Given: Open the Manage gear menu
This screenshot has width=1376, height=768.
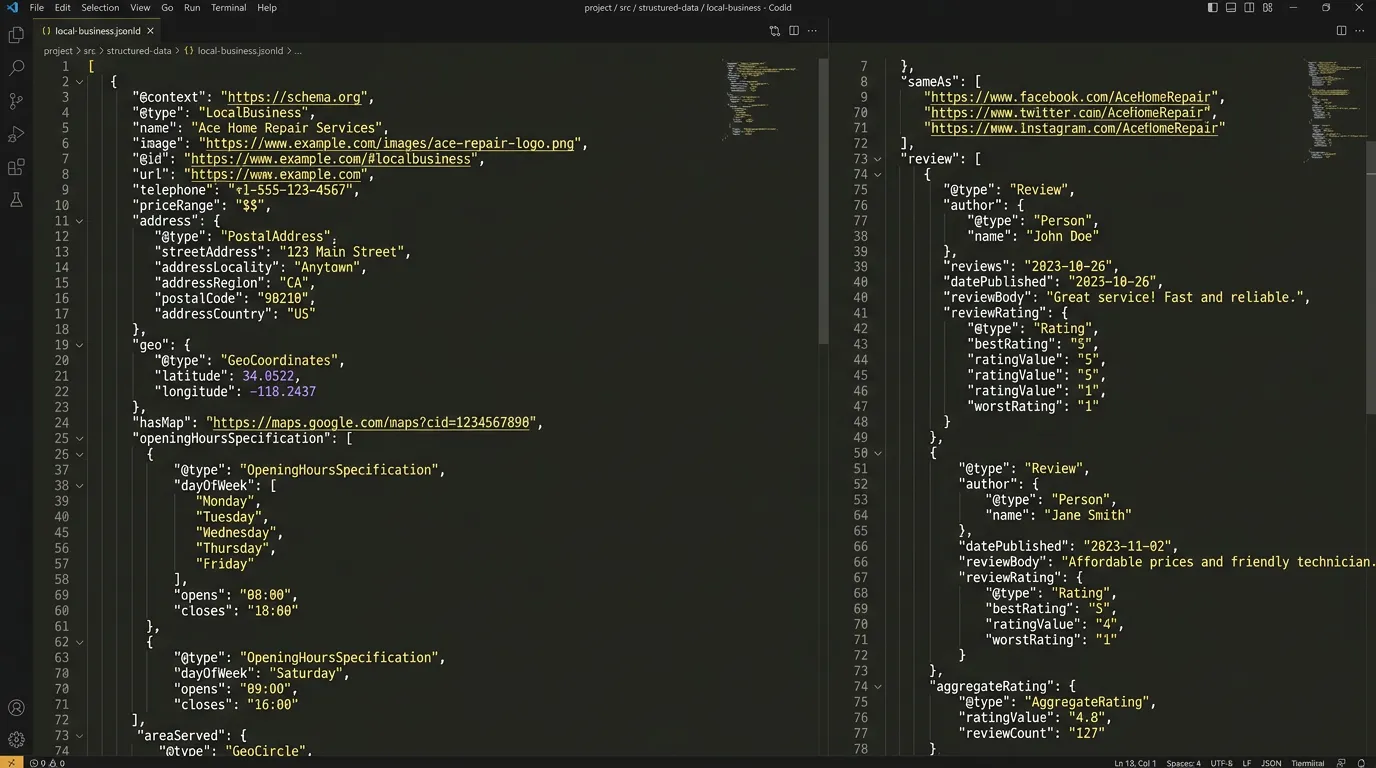Looking at the screenshot, I should [x=16, y=740].
